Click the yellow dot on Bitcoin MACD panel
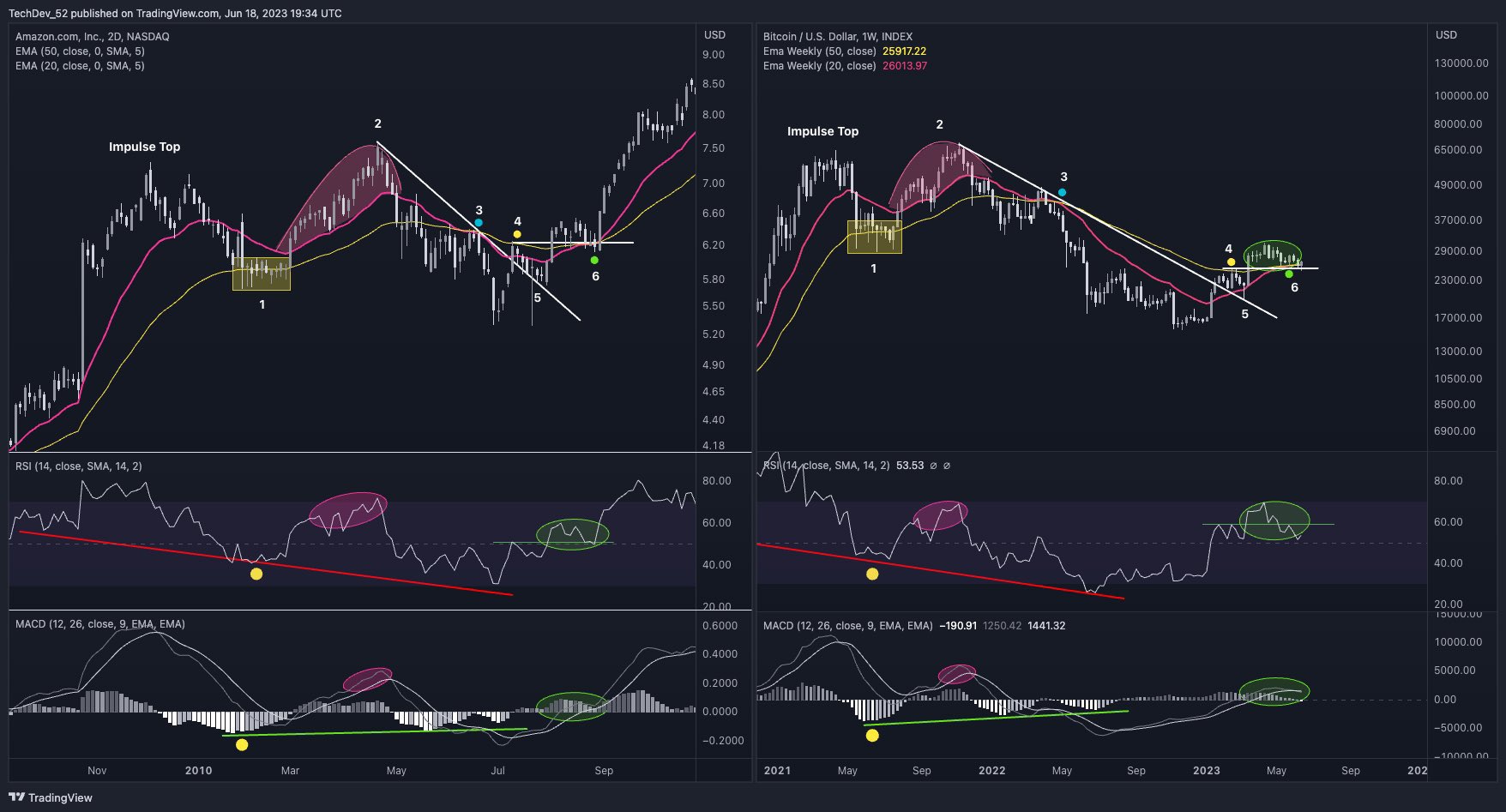 pyautogui.click(x=872, y=735)
